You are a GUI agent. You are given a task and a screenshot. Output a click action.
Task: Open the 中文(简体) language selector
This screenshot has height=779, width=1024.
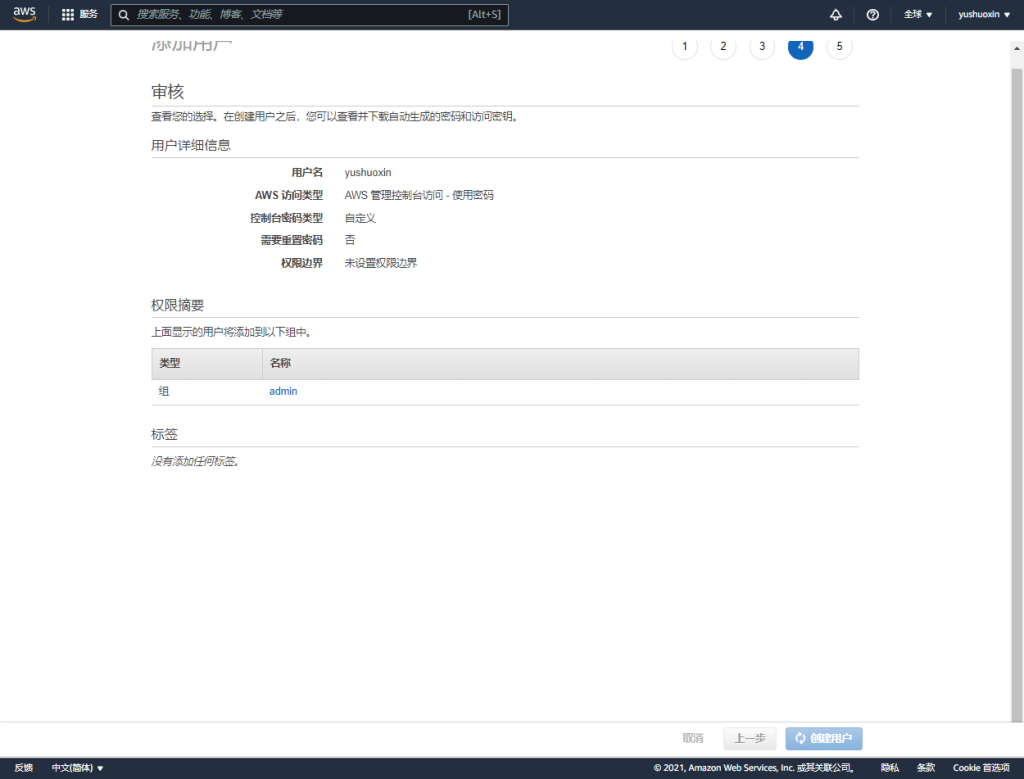(x=77, y=768)
